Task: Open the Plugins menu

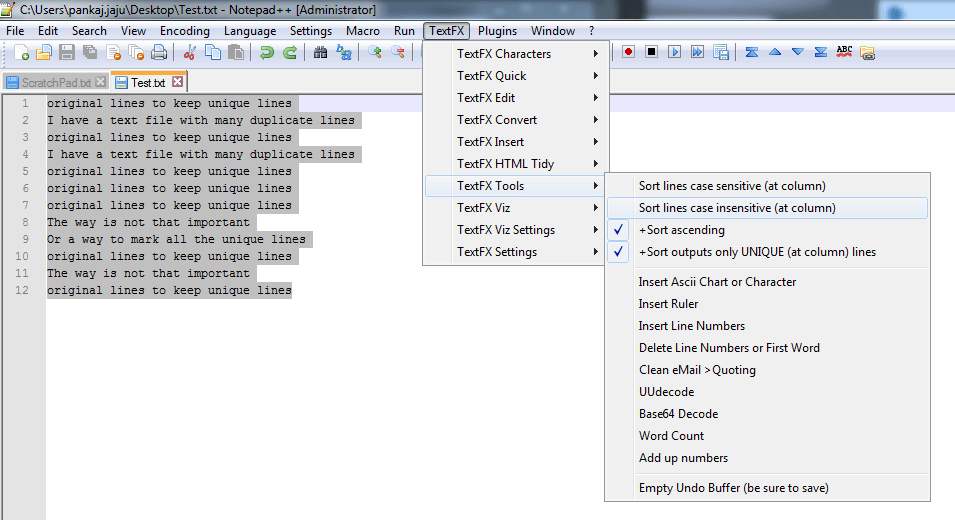Action: (x=497, y=31)
